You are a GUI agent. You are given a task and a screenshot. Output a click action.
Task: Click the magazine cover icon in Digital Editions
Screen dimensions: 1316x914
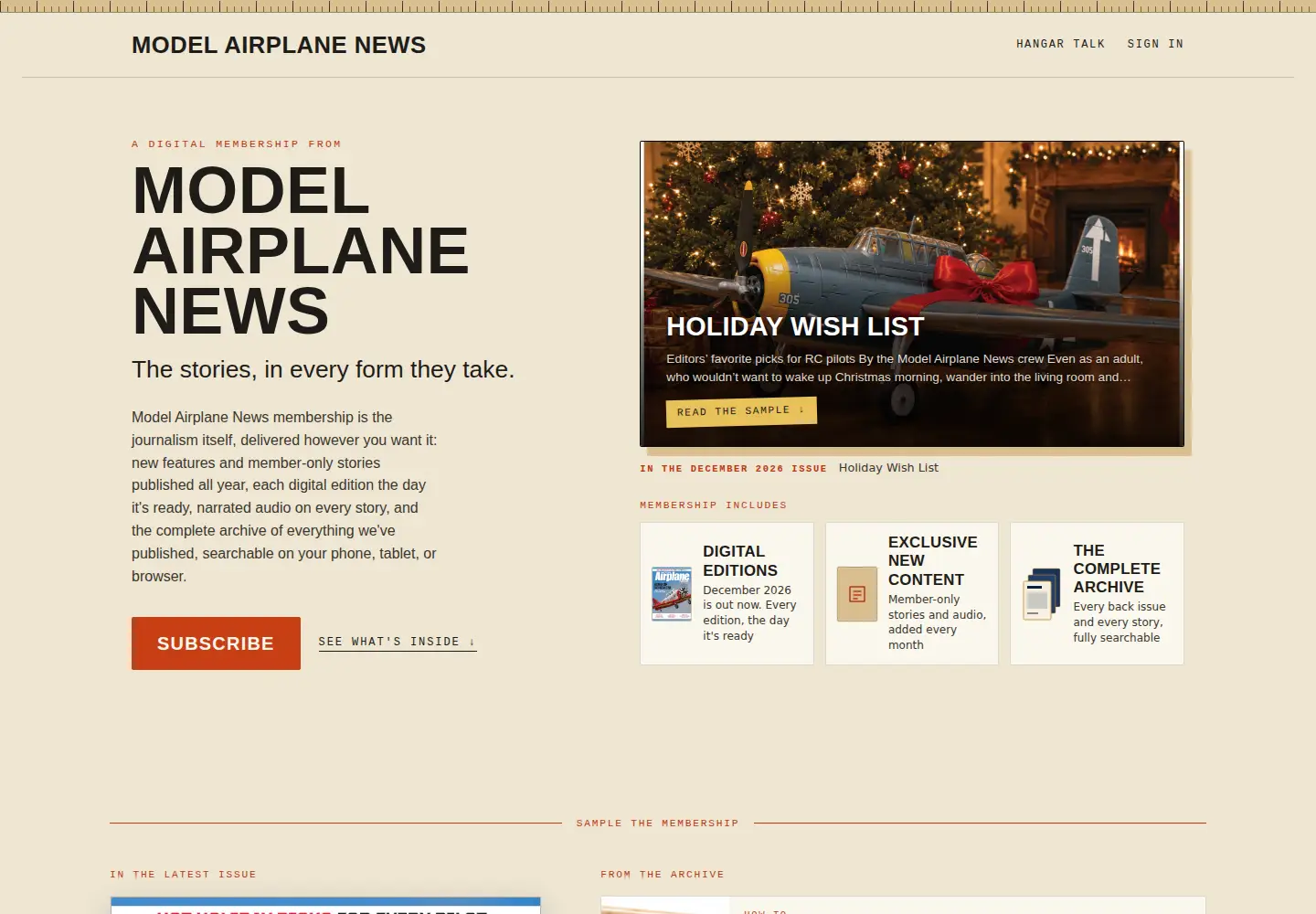672,594
